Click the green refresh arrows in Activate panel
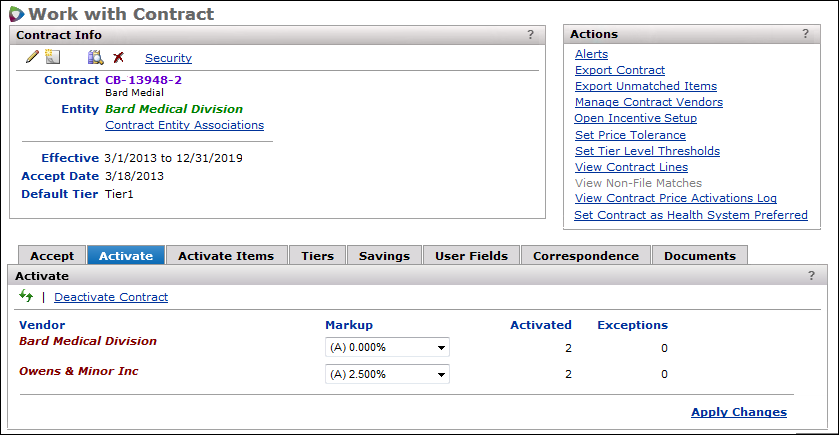This screenshot has height=435, width=839. pyautogui.click(x=26, y=297)
